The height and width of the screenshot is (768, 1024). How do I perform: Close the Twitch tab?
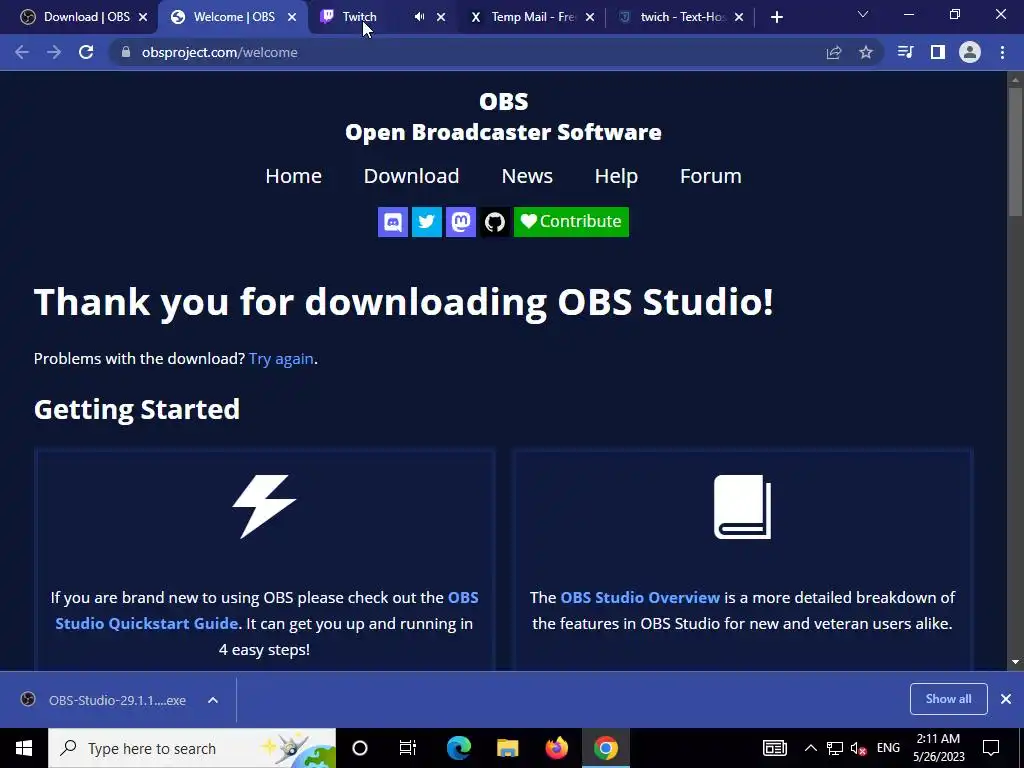coord(441,17)
